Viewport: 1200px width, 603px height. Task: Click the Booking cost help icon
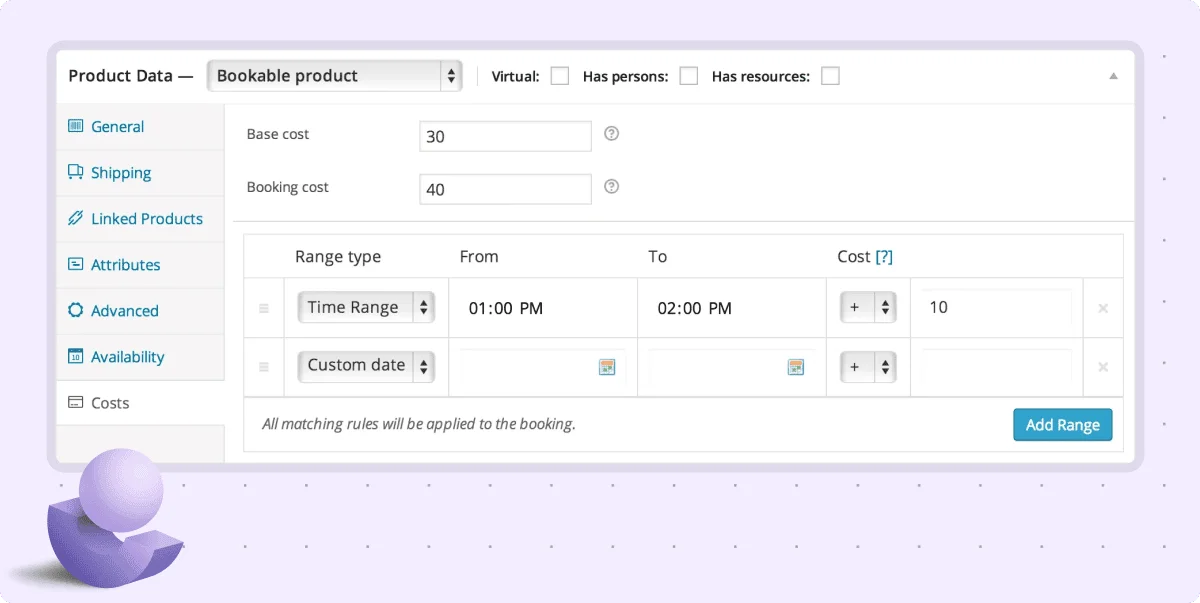612,186
